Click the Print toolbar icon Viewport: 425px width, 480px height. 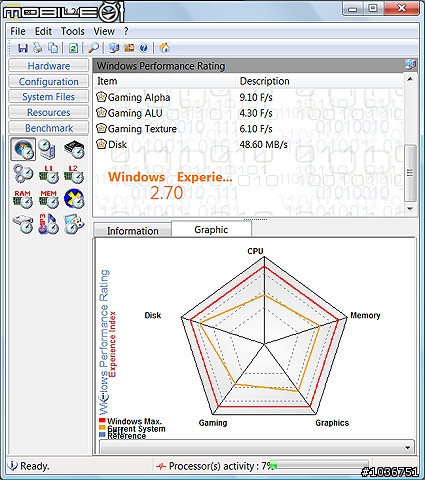pyautogui.click(x=38, y=48)
